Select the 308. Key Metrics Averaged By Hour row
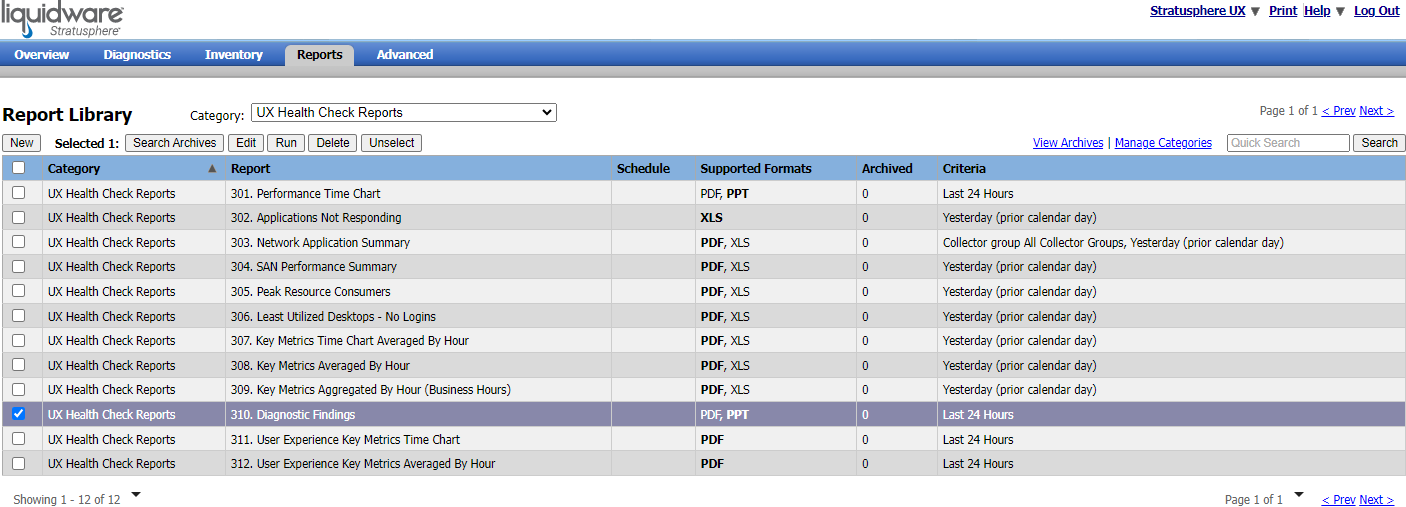This screenshot has width=1406, height=507. [x=703, y=365]
